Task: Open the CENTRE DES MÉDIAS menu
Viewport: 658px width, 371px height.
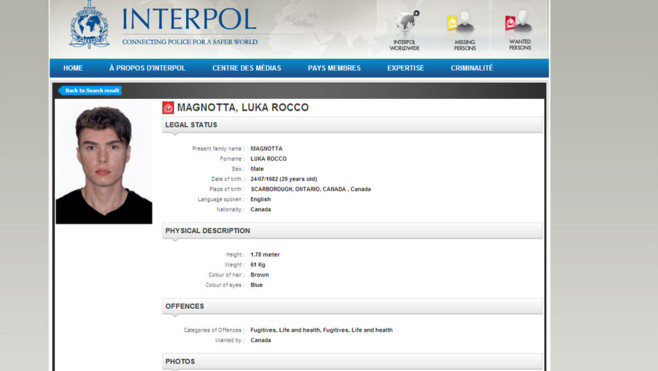Action: (247, 68)
